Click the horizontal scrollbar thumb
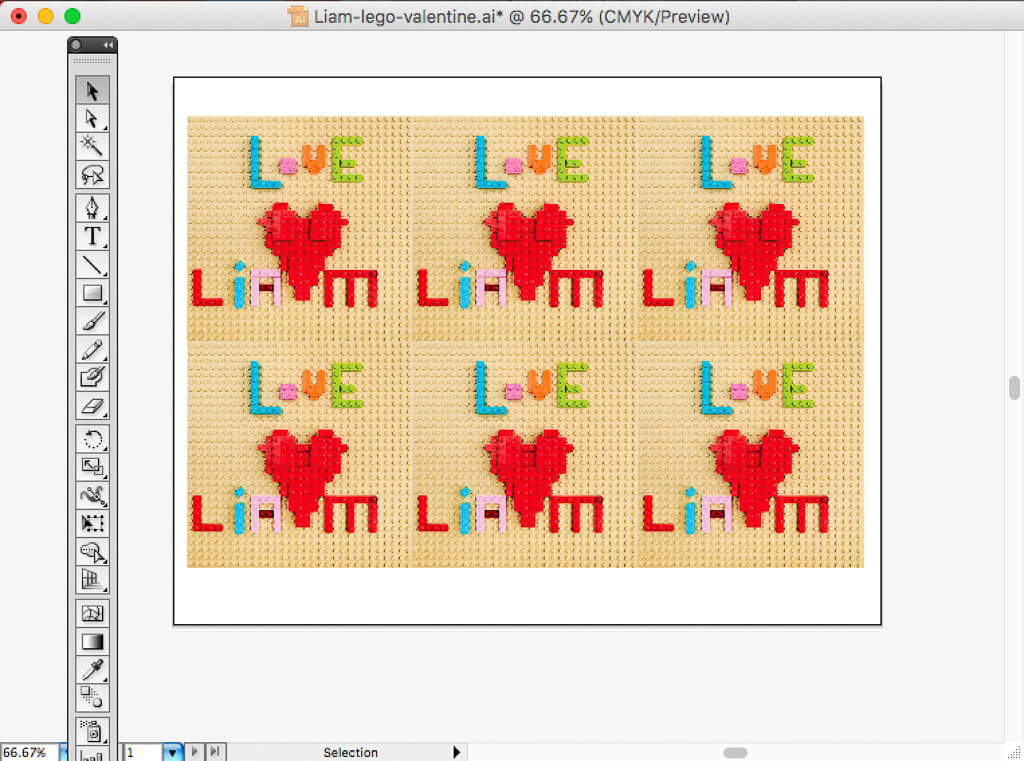Viewport: 1024px width, 761px height. tap(735, 753)
